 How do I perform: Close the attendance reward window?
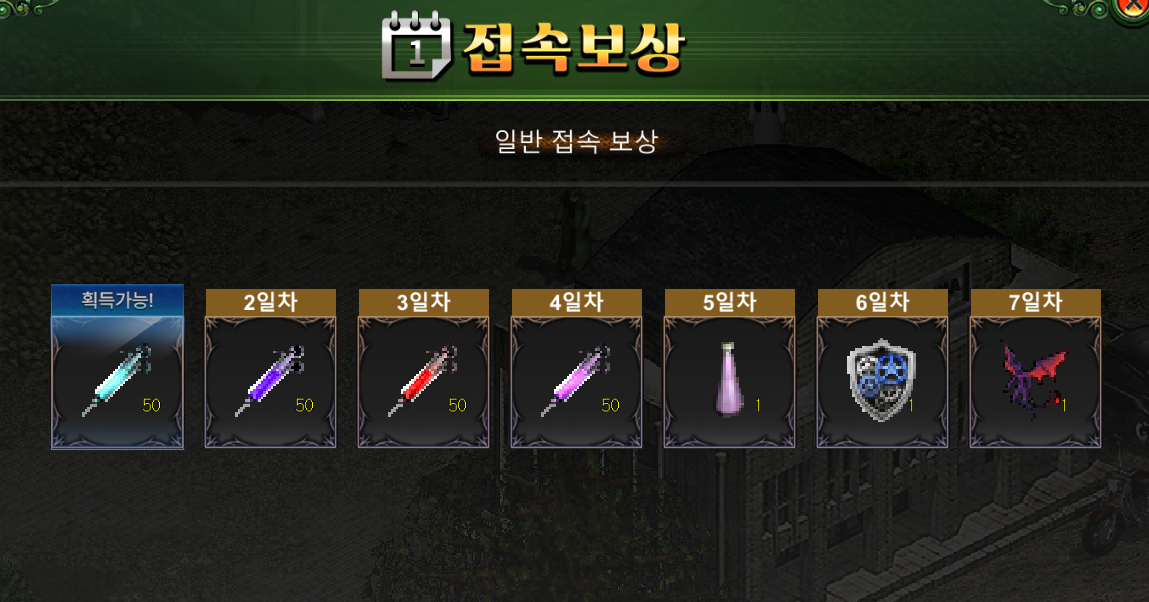coord(1134,9)
